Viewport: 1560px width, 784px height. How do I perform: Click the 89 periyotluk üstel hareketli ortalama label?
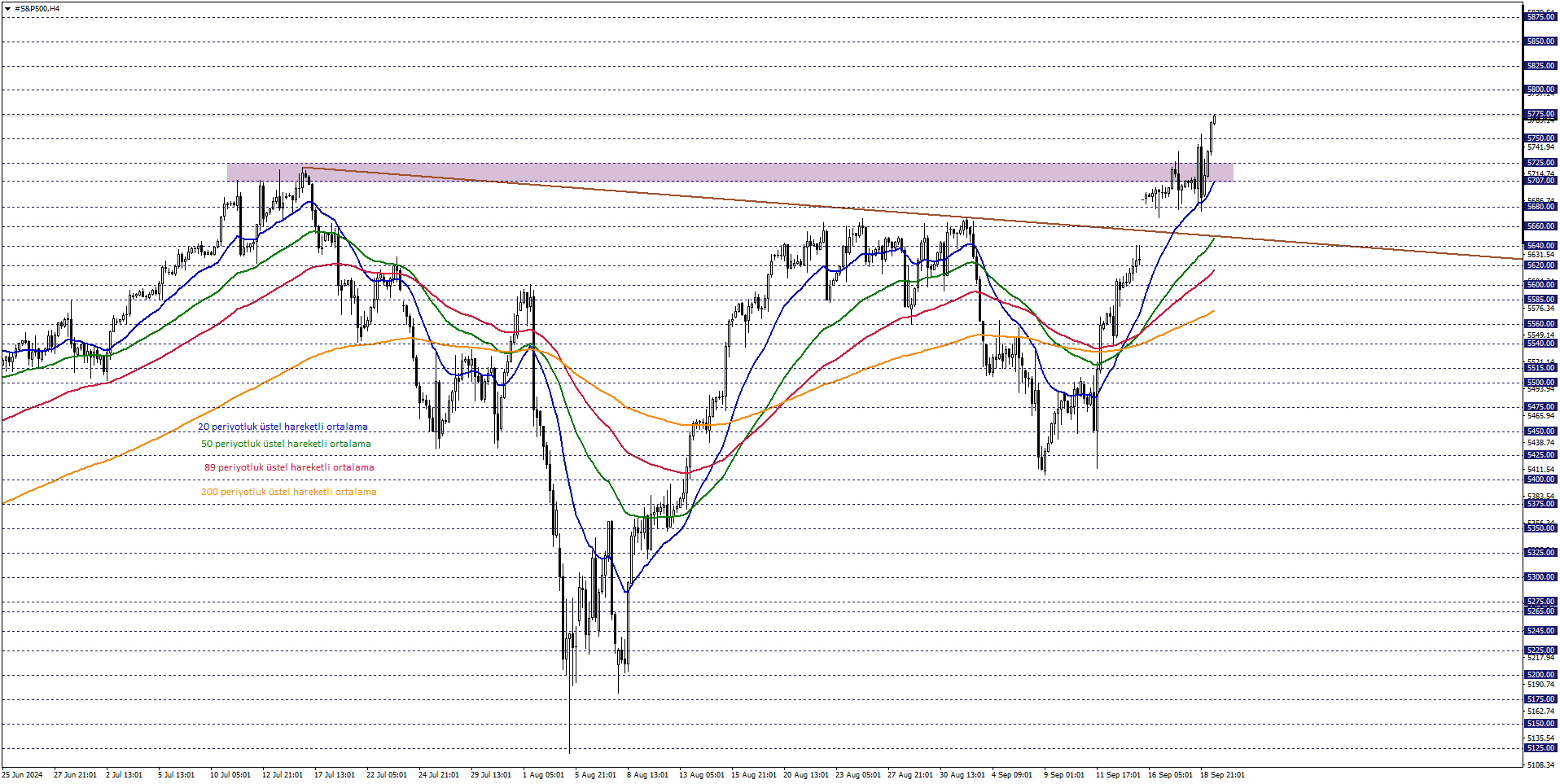[x=289, y=467]
